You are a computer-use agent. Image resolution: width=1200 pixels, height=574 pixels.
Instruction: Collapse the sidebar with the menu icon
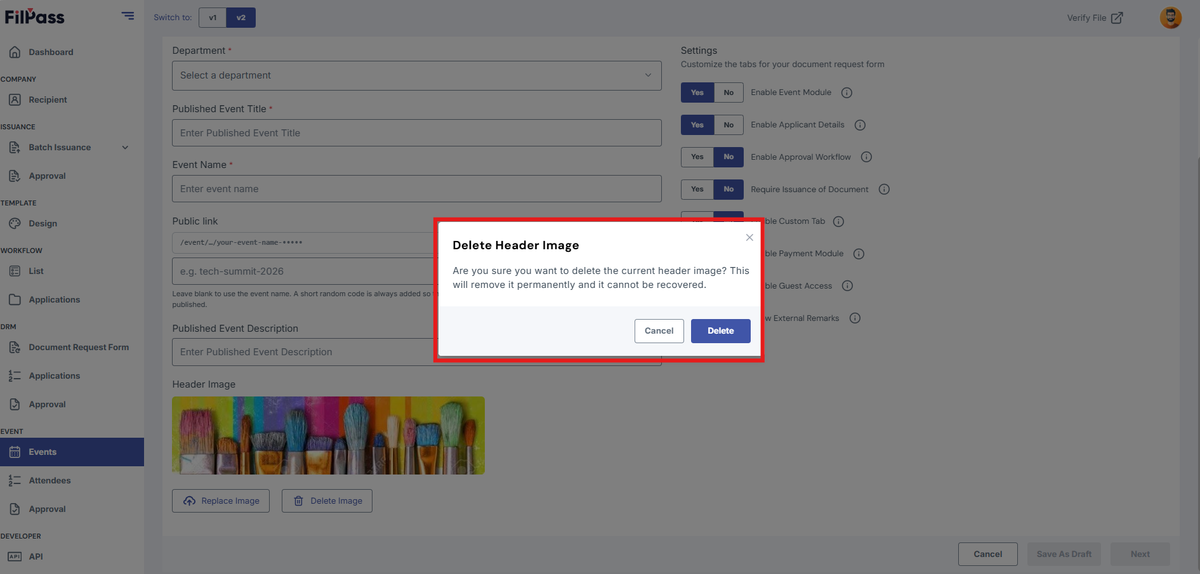click(x=127, y=15)
